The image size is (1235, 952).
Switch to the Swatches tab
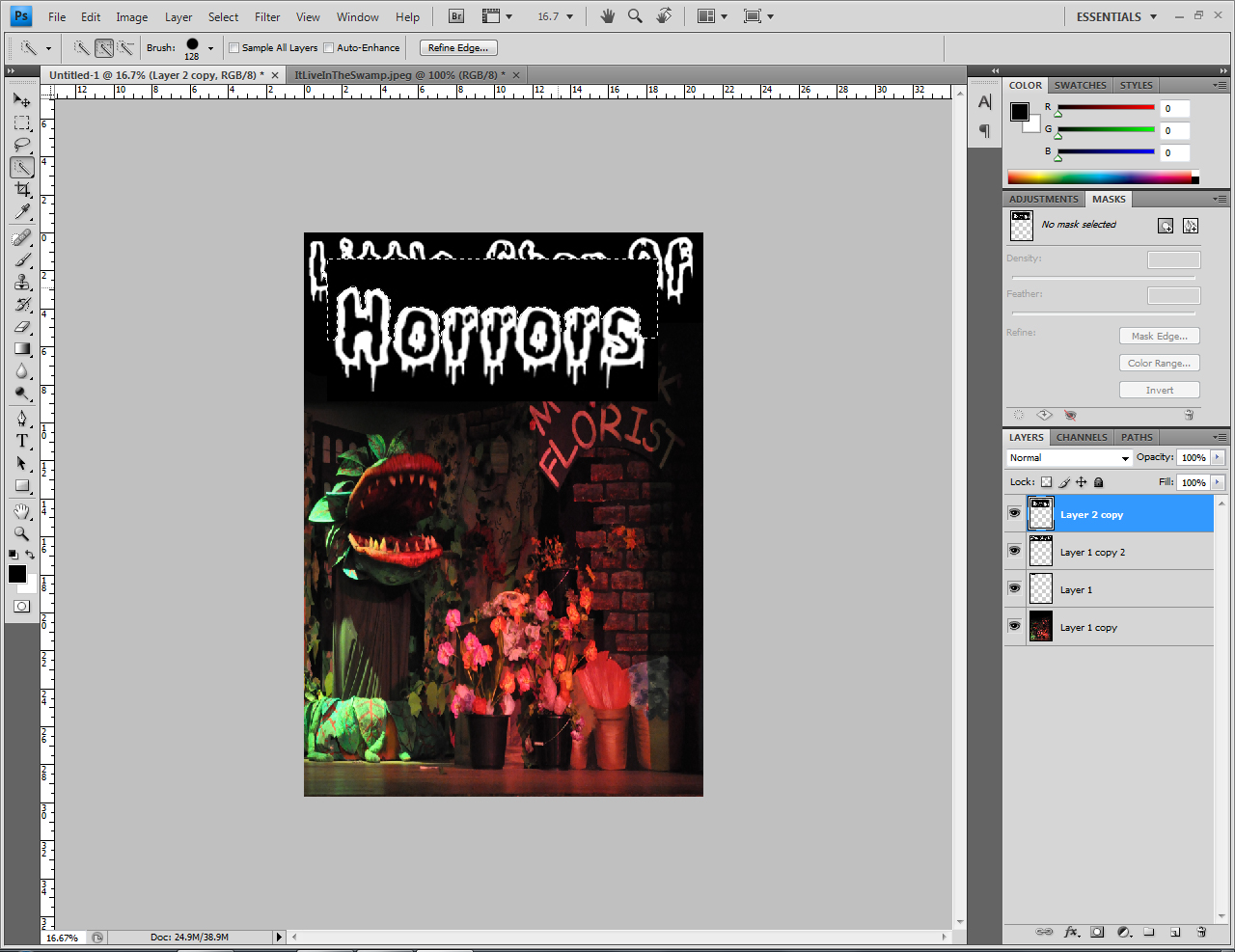tap(1080, 85)
